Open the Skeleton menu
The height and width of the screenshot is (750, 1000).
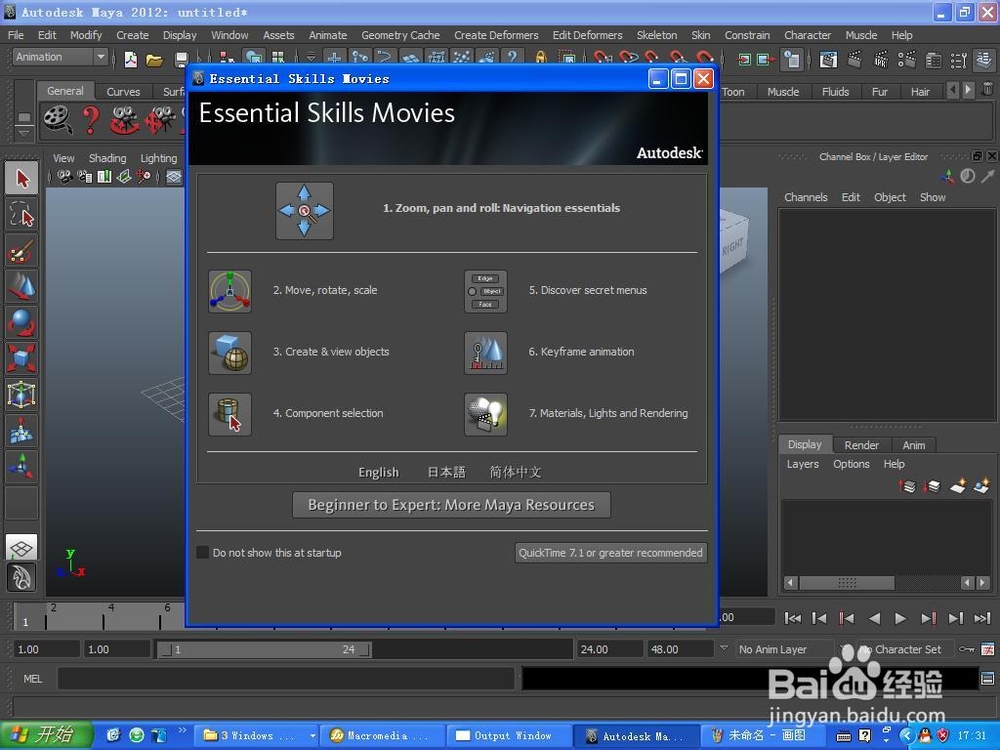(656, 35)
